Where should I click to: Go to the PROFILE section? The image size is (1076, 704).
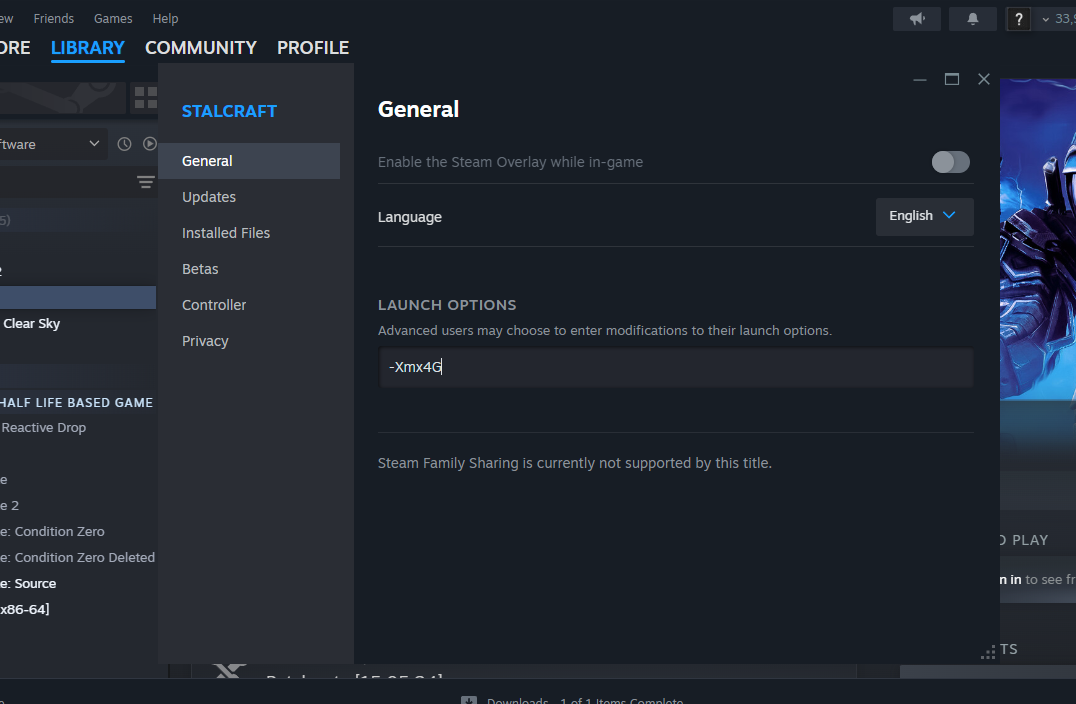[x=313, y=48]
